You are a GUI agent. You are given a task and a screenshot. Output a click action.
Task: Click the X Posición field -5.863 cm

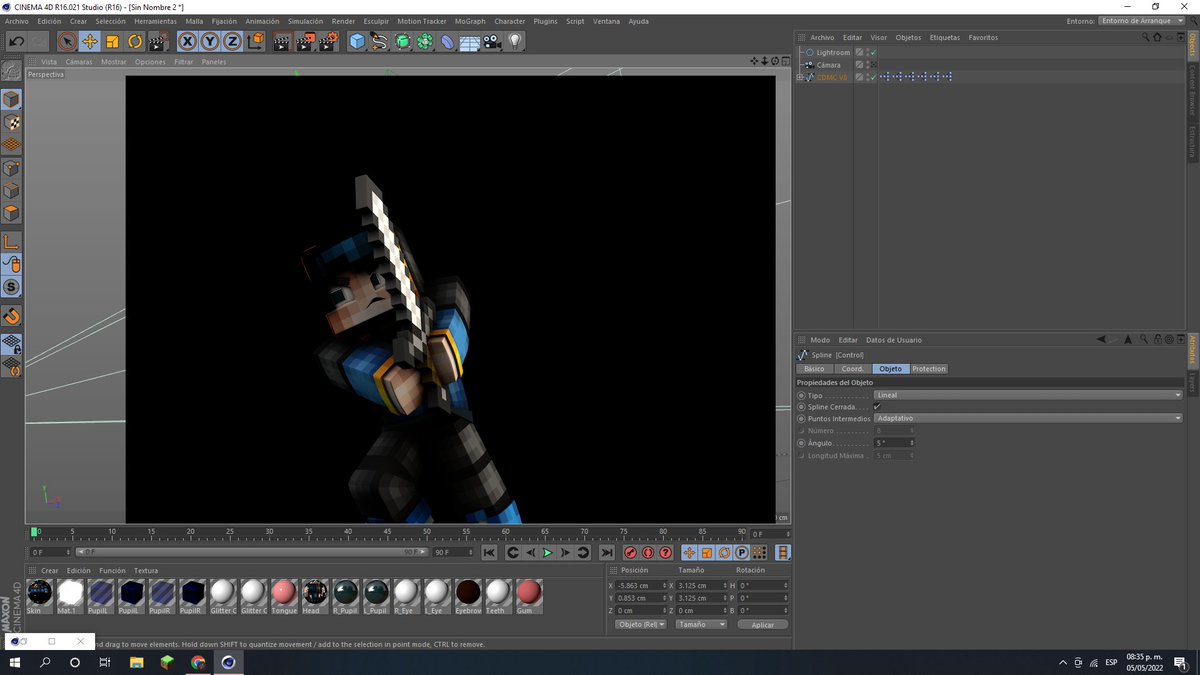pyautogui.click(x=640, y=585)
